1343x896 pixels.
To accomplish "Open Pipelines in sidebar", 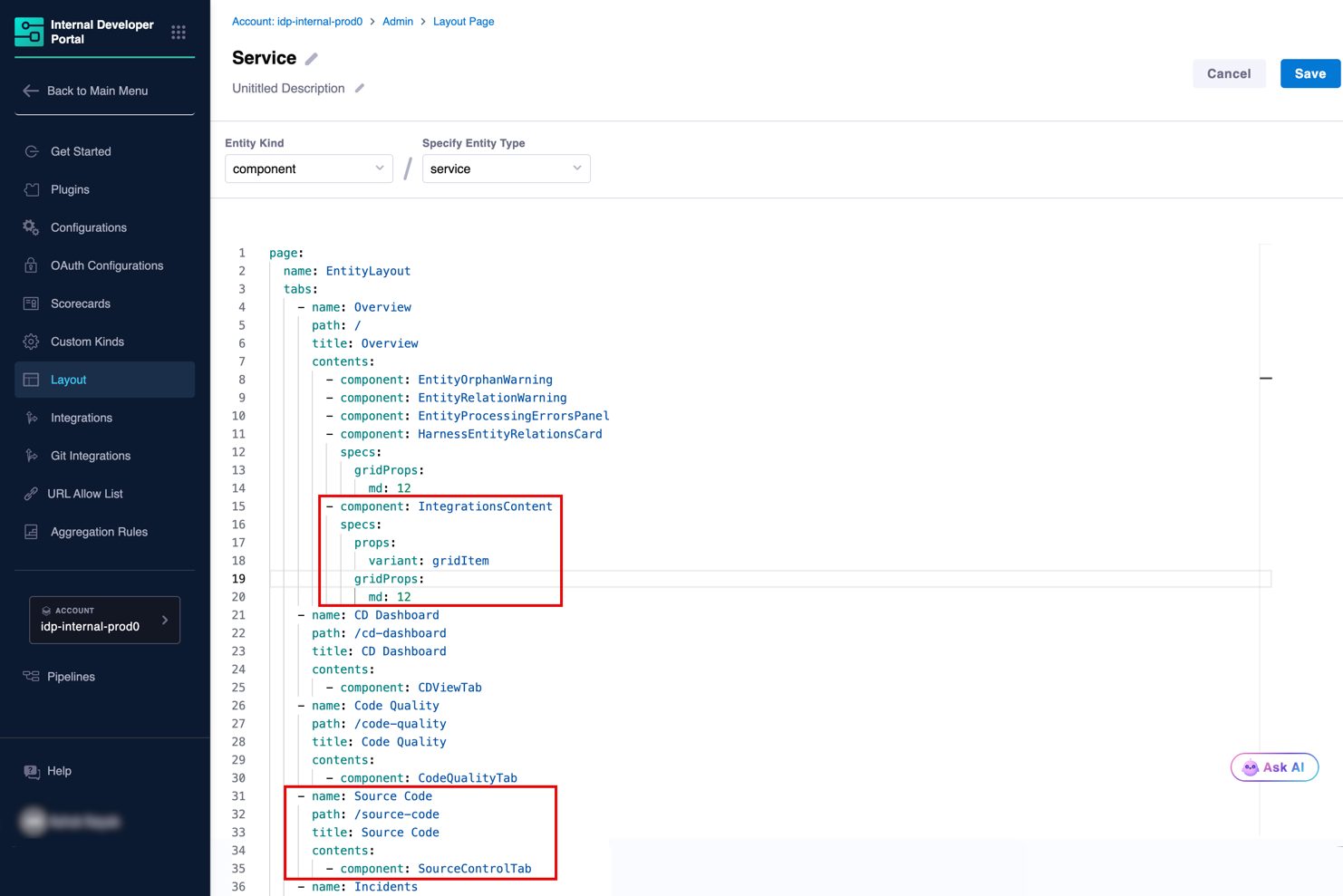I will click(x=105, y=677).
